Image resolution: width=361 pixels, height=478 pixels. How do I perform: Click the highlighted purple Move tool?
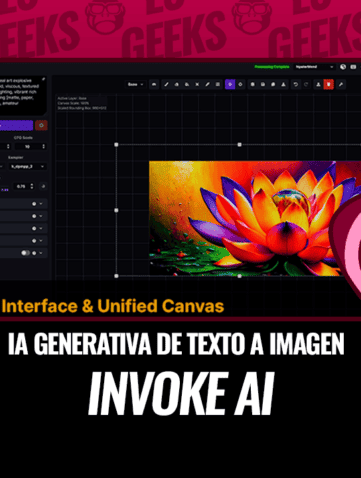tap(230, 85)
